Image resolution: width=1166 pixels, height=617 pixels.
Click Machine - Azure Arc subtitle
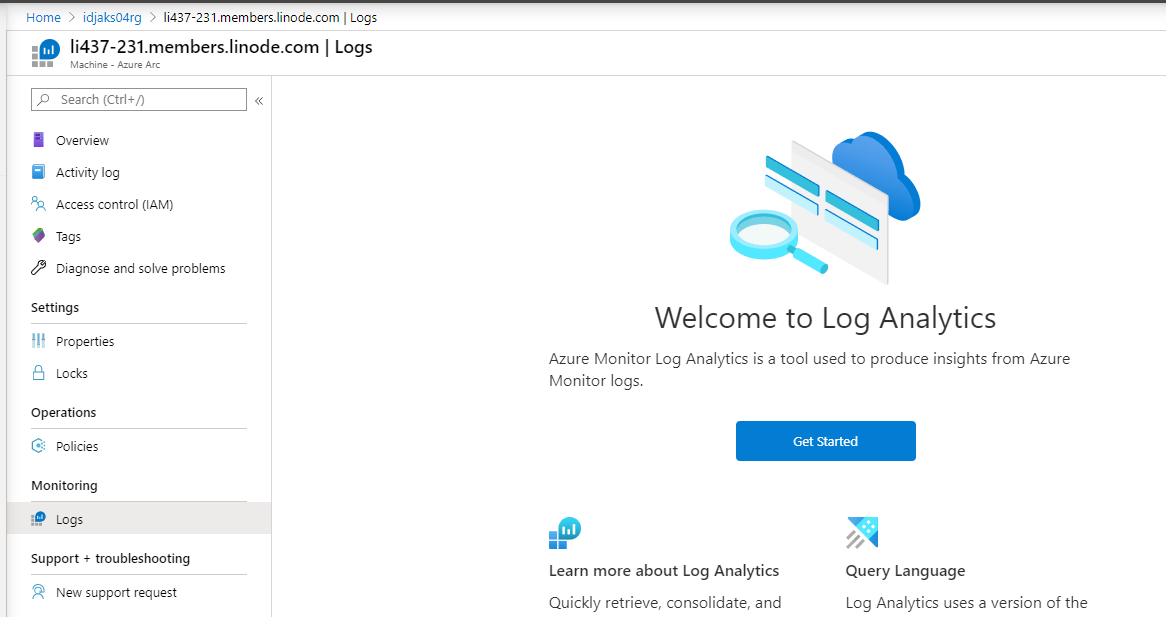pos(115,65)
